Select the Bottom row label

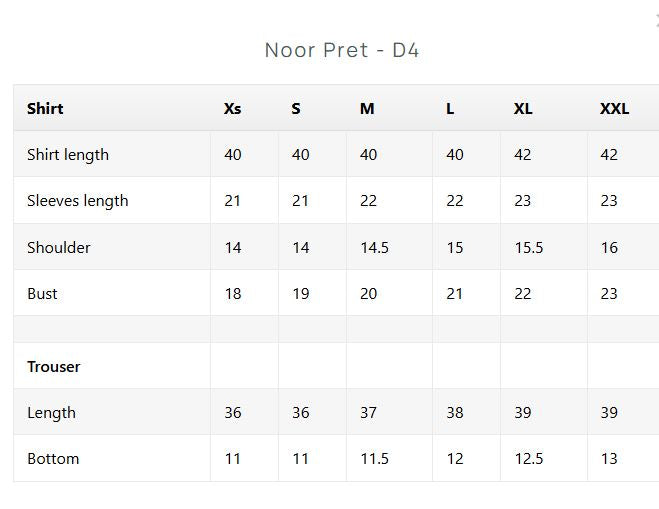(x=53, y=459)
